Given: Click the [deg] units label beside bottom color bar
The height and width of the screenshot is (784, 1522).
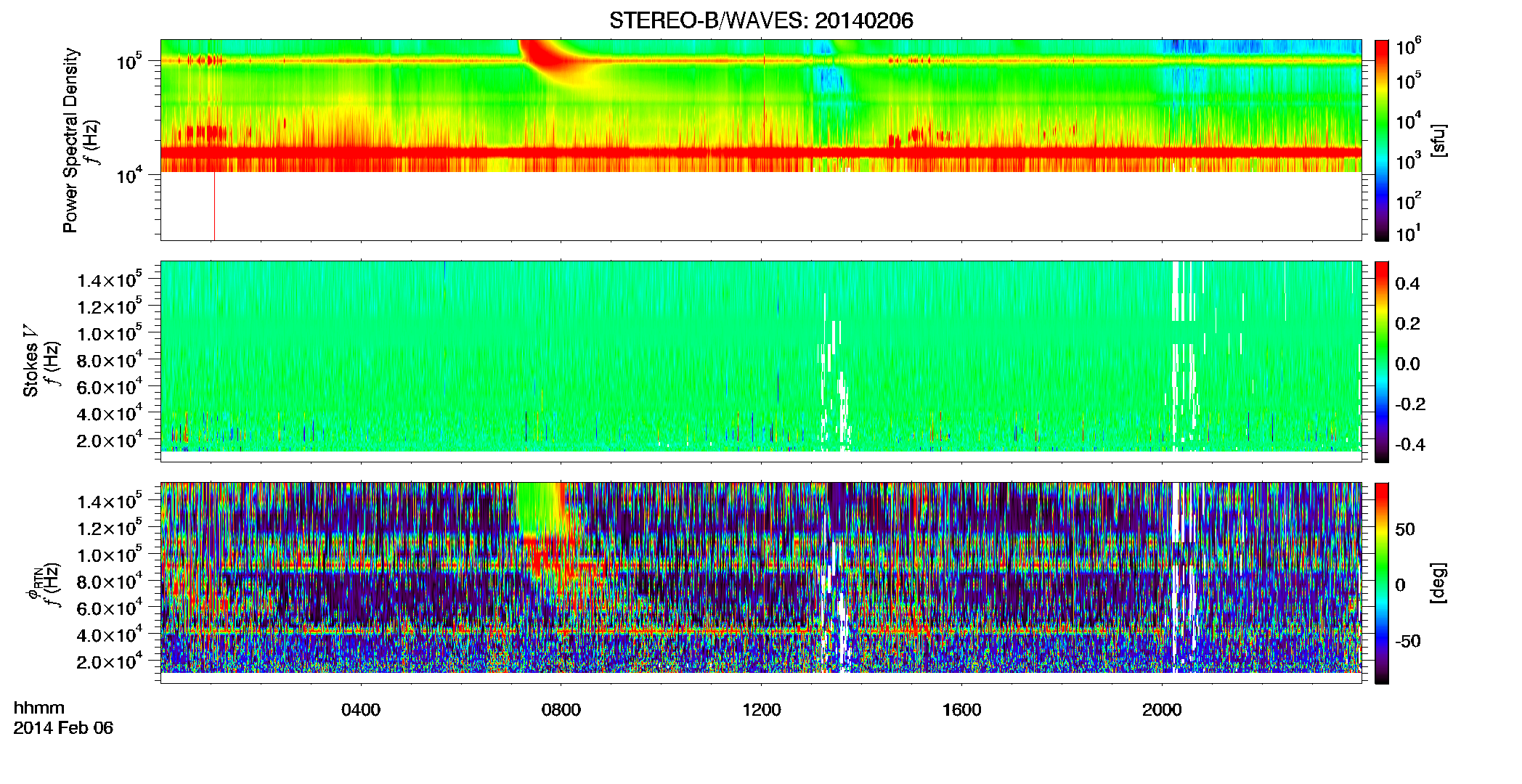Looking at the screenshot, I should coord(1438,583).
